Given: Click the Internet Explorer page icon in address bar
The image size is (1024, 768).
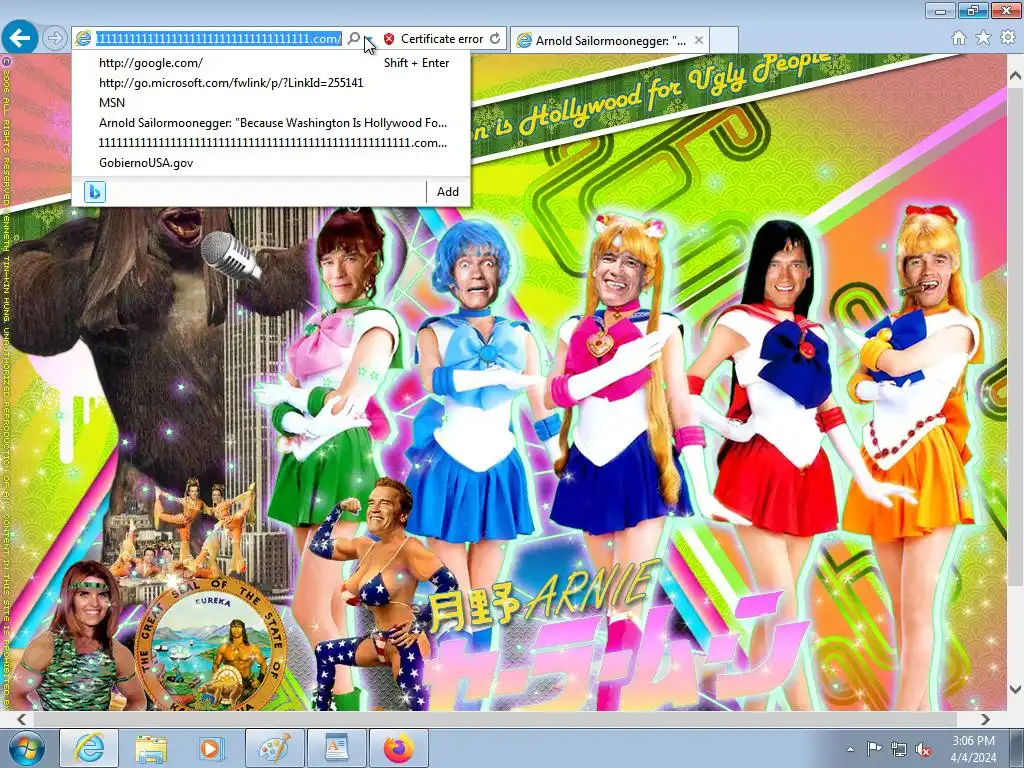Looking at the screenshot, I should pos(83,39).
